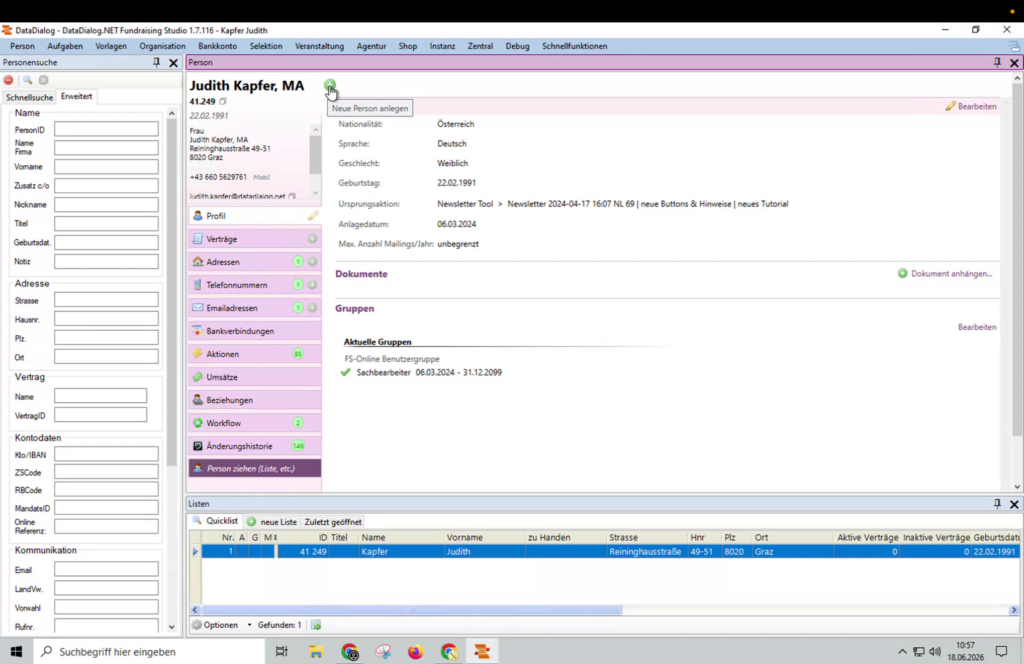Click into the PersonID search field
Image resolution: width=1024 pixels, height=664 pixels.
click(x=106, y=129)
